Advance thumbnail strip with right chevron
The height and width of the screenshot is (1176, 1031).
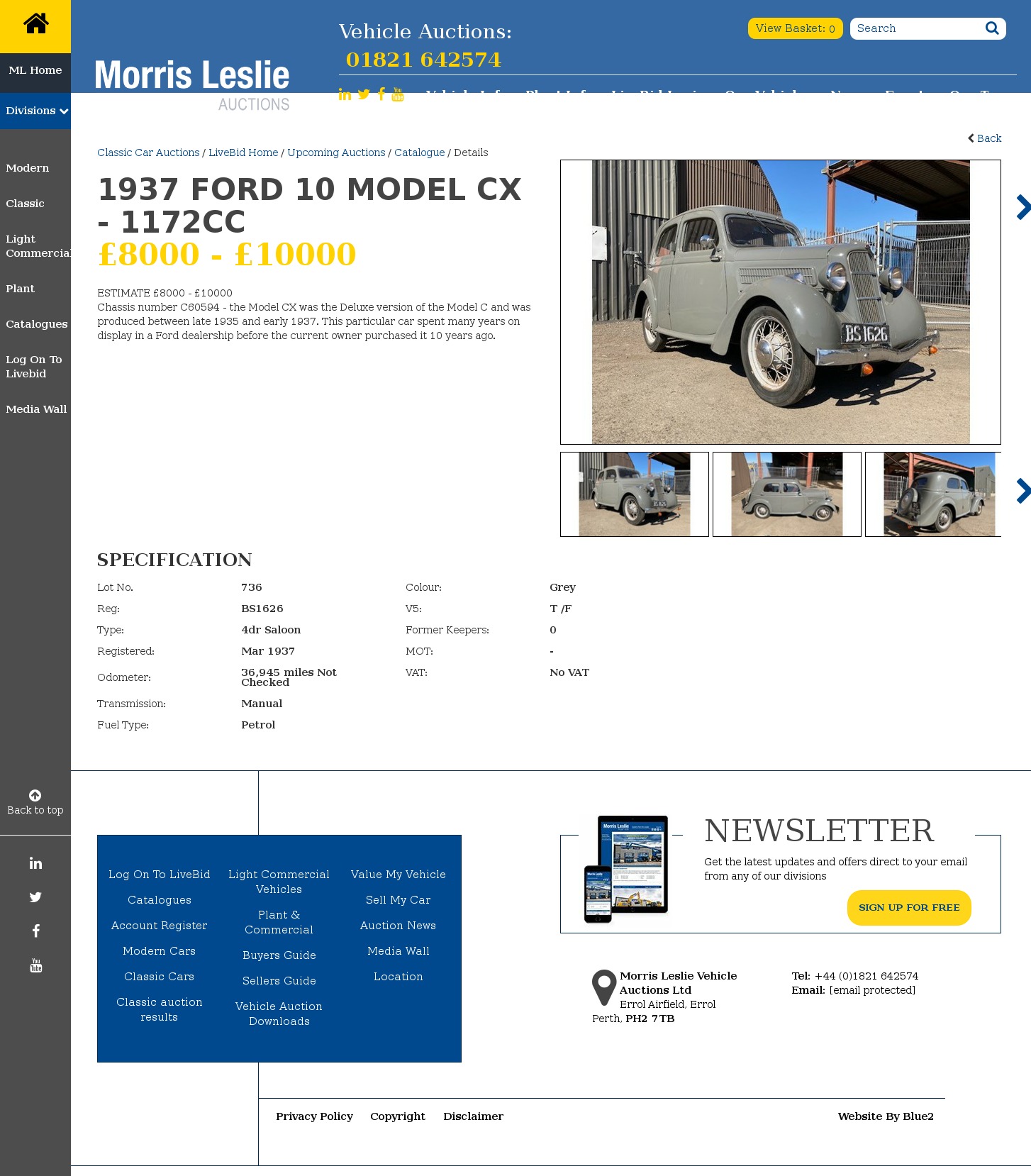tap(1022, 491)
